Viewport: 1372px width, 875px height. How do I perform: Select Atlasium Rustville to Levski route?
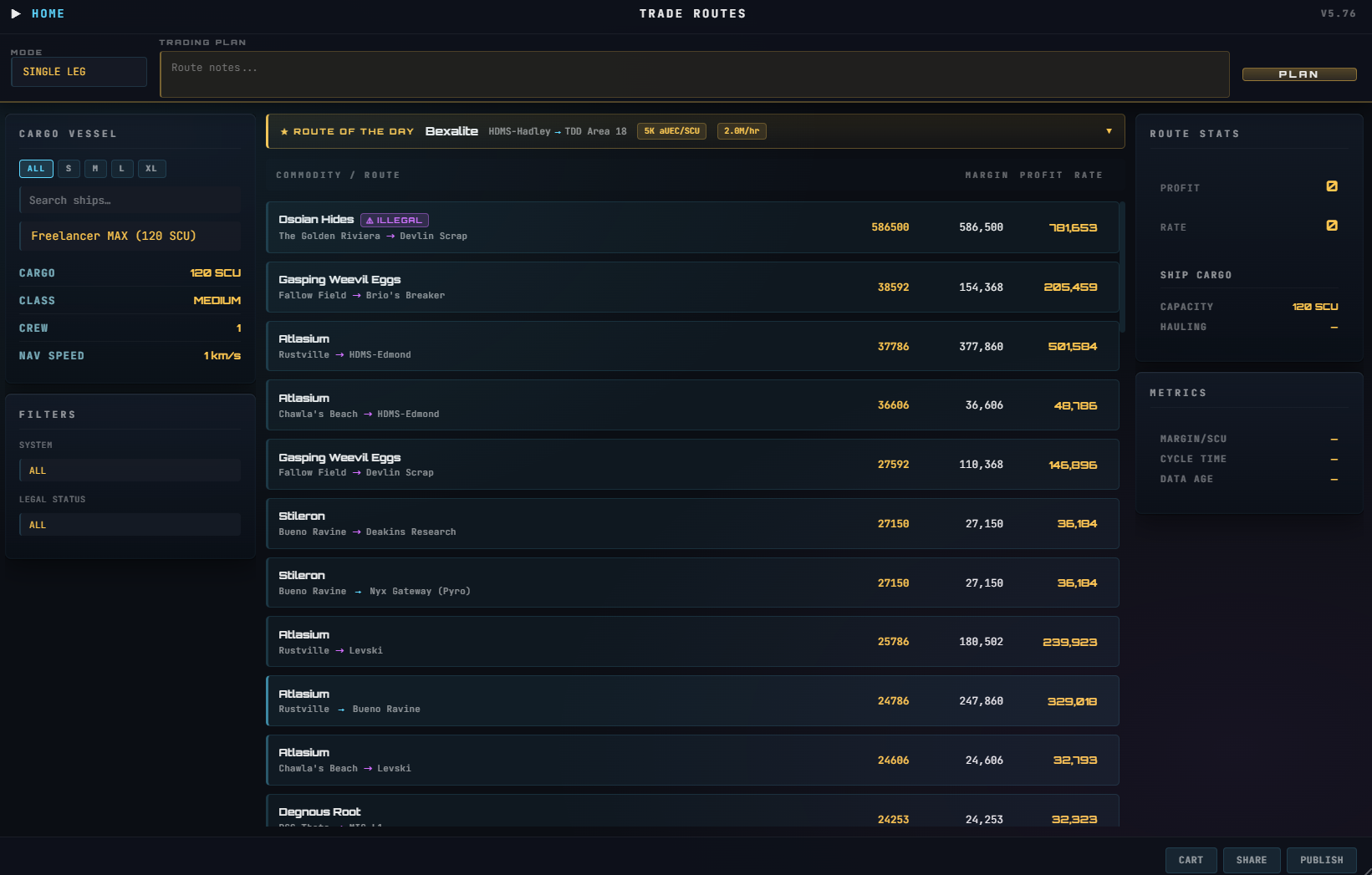pos(692,642)
